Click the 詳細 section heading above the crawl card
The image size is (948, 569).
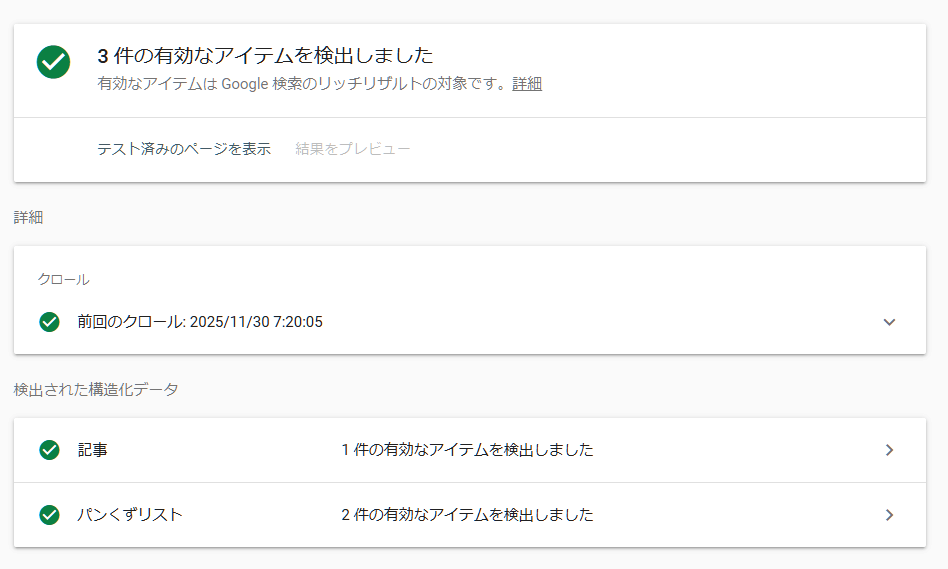[28, 217]
